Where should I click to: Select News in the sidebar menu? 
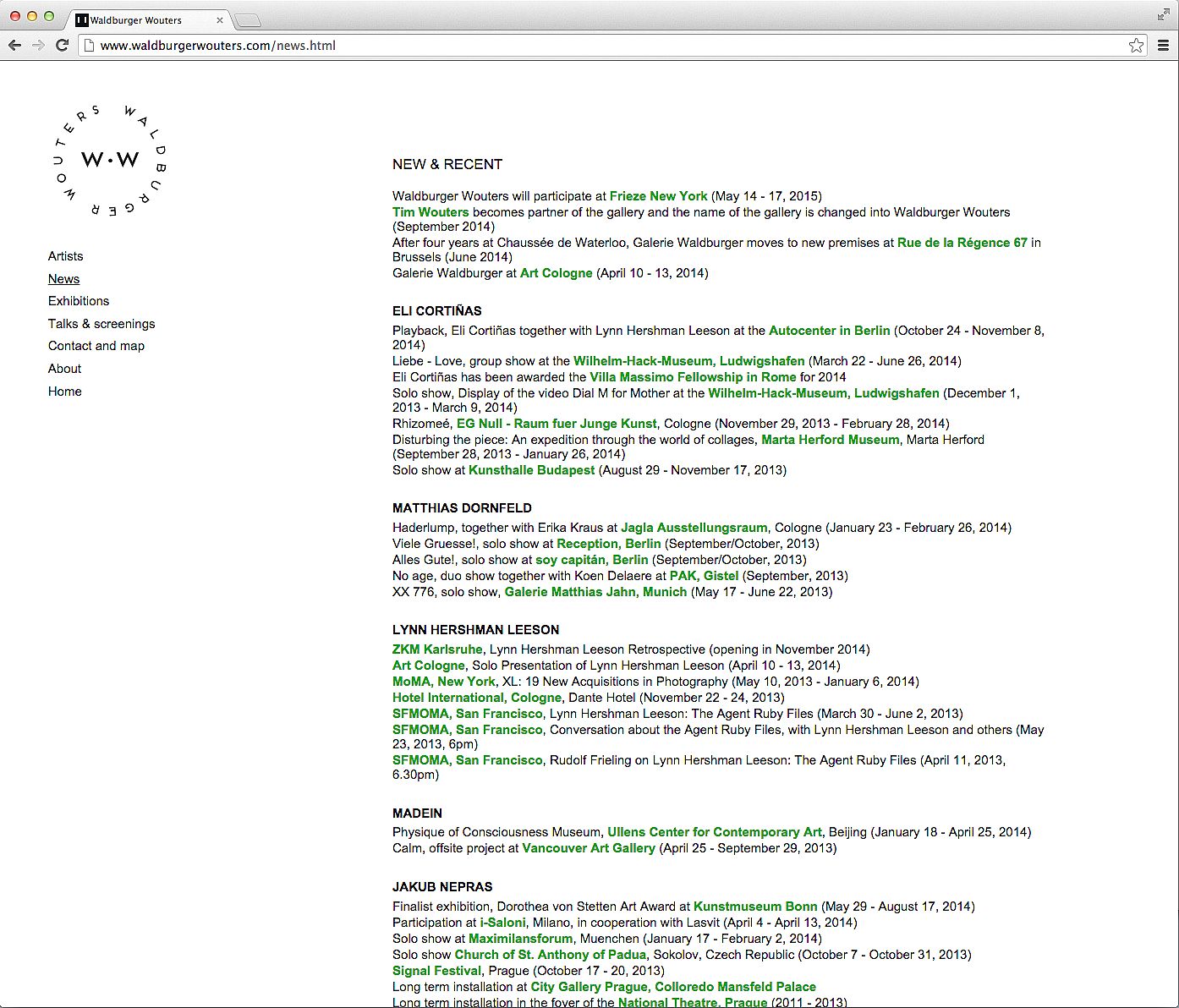[x=63, y=279]
